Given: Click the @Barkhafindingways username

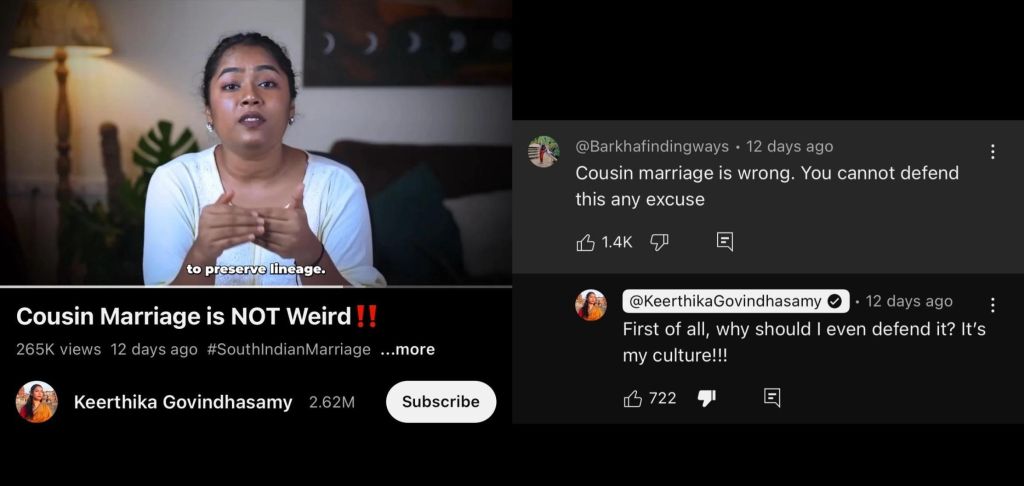Looking at the screenshot, I should tap(652, 146).
